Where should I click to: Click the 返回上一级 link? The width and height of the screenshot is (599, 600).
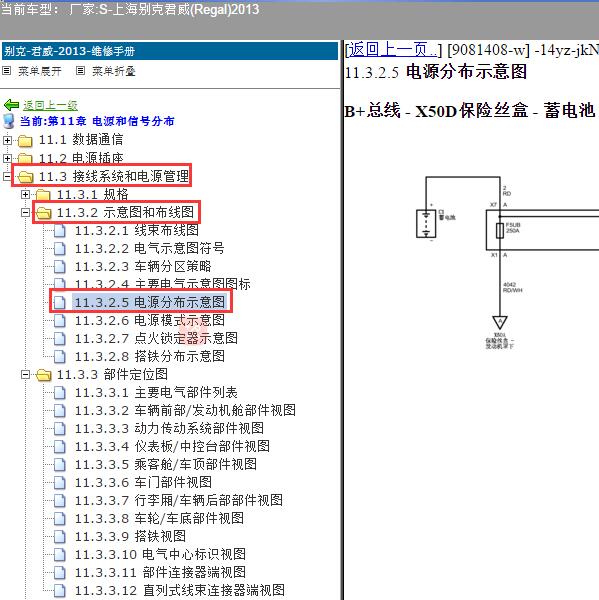(x=51, y=105)
